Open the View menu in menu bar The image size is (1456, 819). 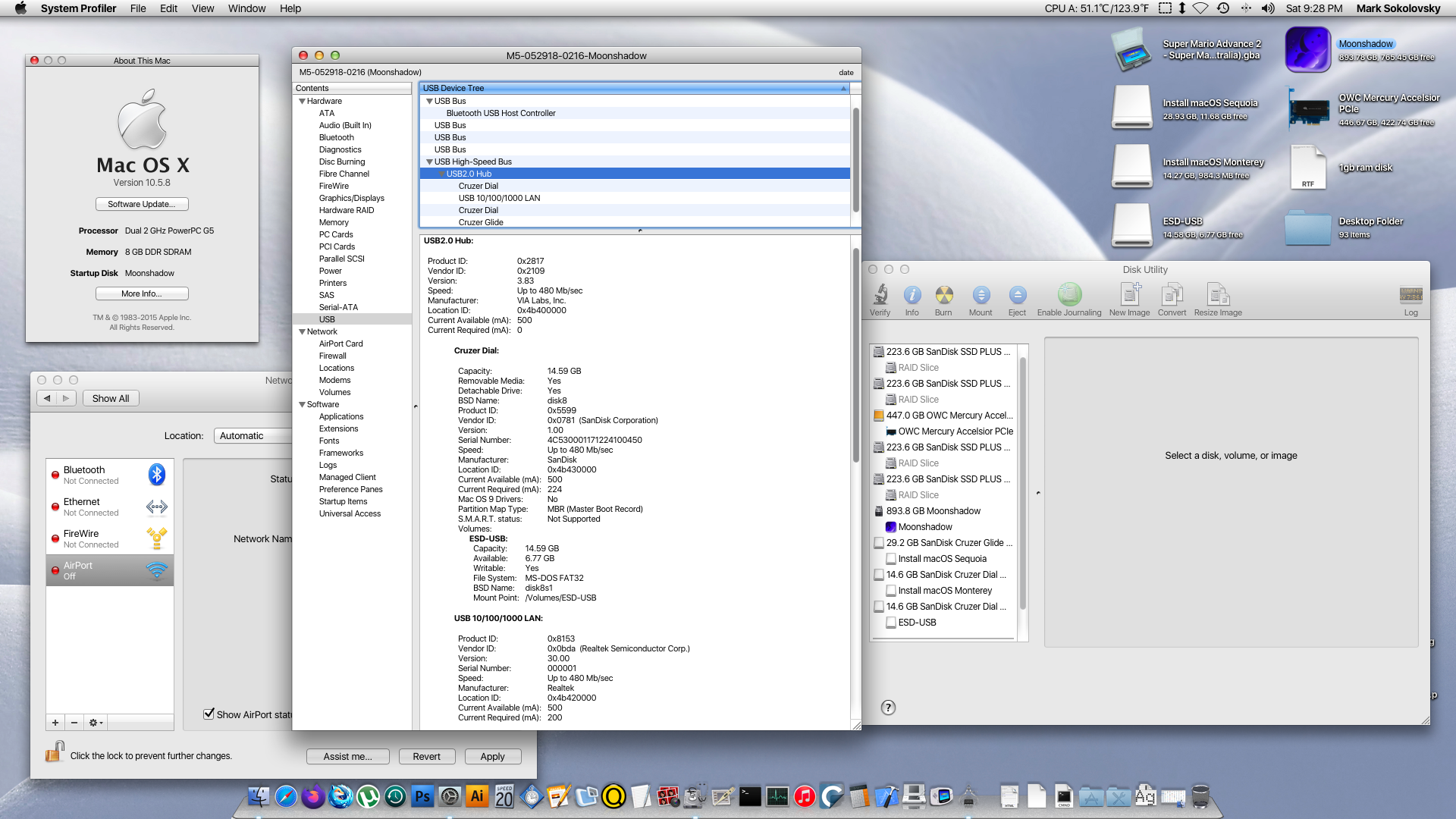point(202,8)
